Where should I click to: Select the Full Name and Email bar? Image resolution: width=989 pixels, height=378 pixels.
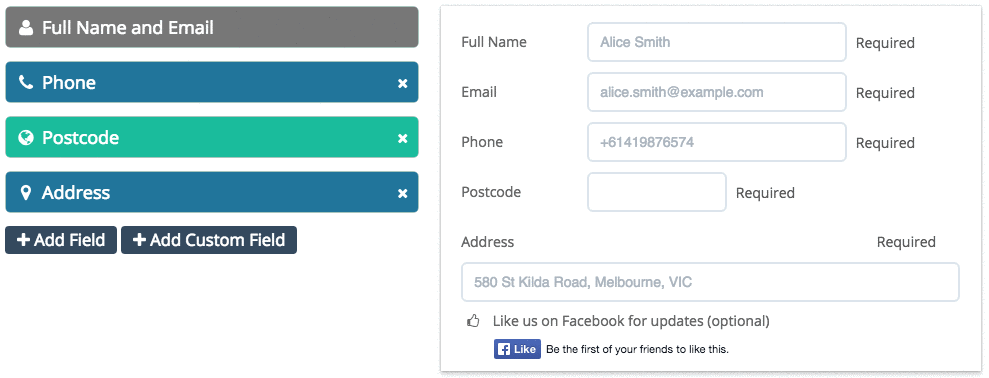(x=212, y=27)
